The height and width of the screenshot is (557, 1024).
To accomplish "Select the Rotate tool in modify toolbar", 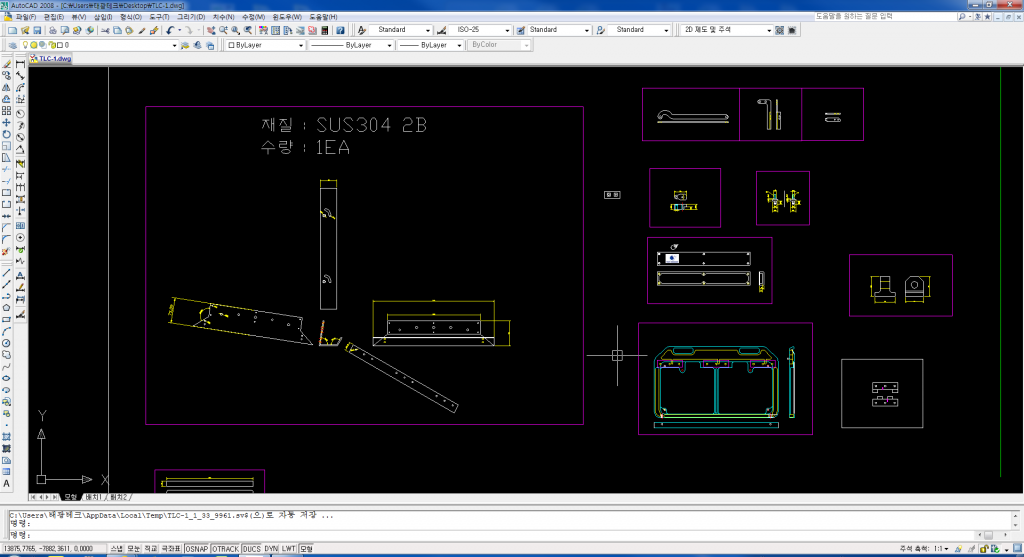I will click(x=7, y=135).
